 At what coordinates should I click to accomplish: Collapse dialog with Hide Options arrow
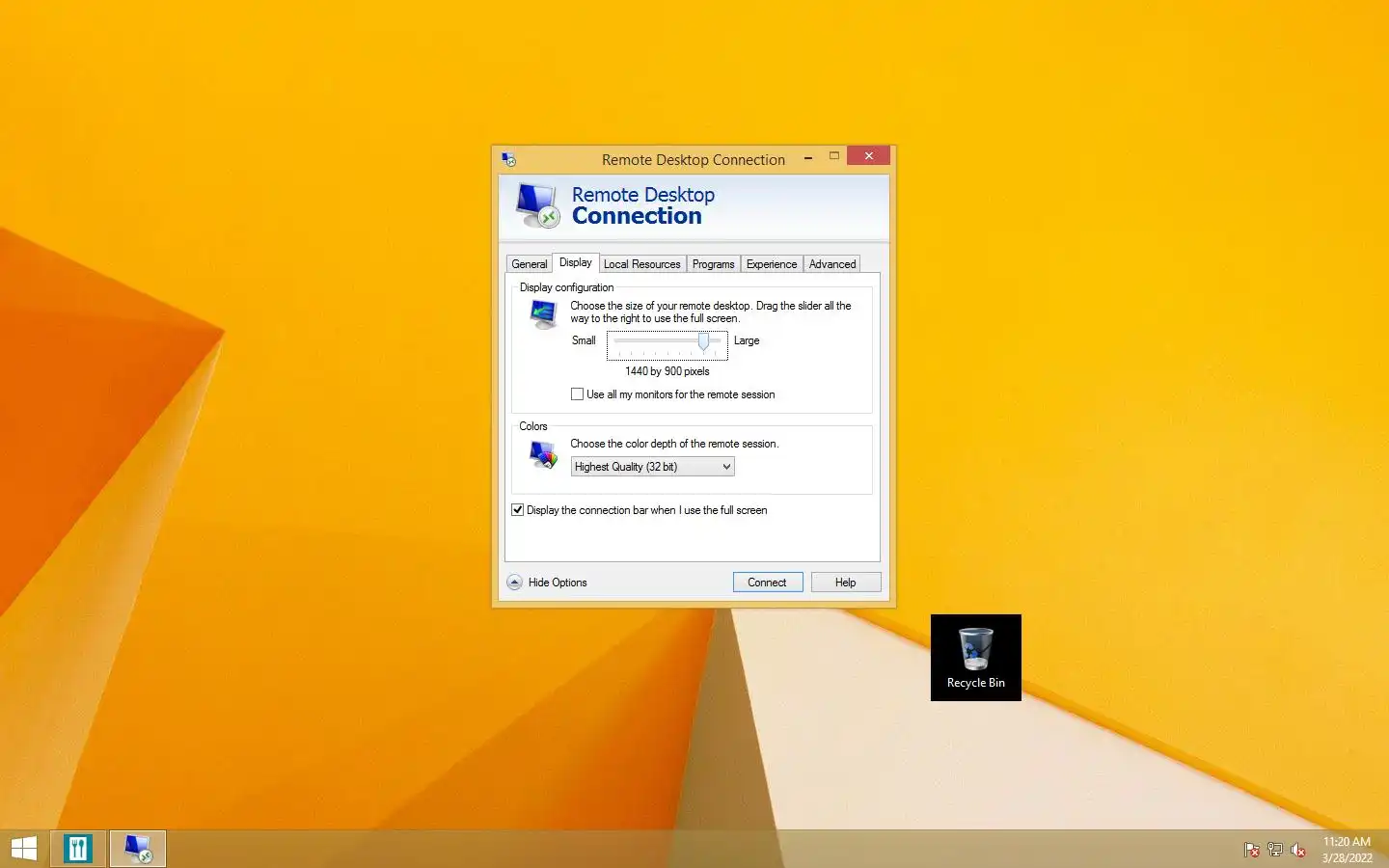pos(515,583)
